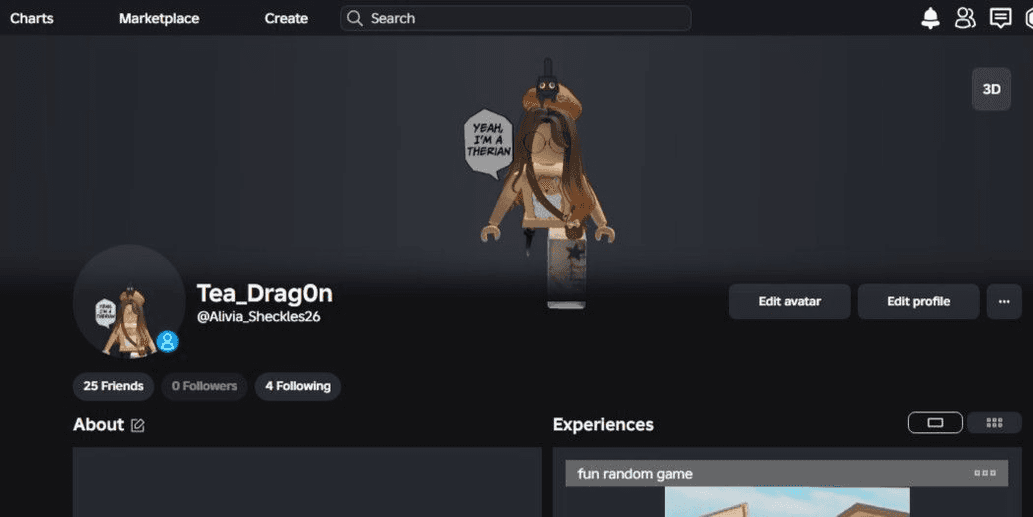
Task: Open the fun random game options dots
Action: click(985, 473)
